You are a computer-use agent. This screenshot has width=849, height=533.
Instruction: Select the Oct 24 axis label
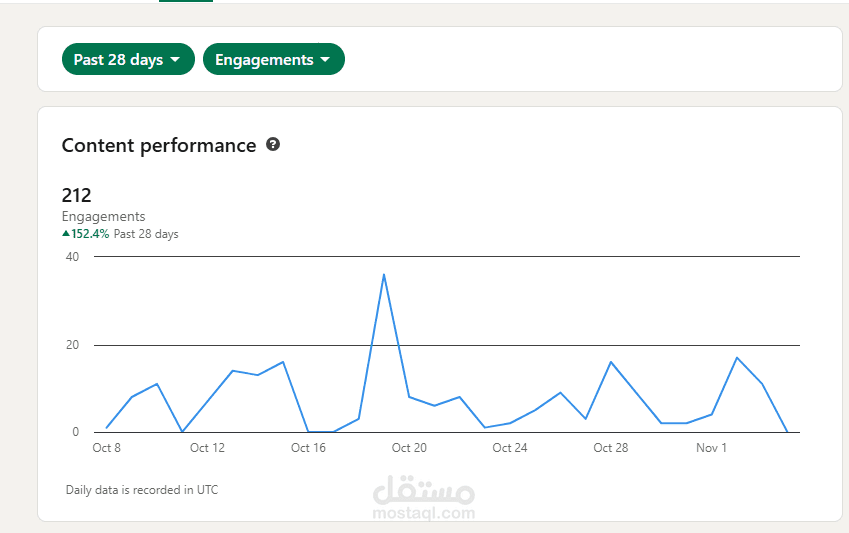tap(510, 448)
